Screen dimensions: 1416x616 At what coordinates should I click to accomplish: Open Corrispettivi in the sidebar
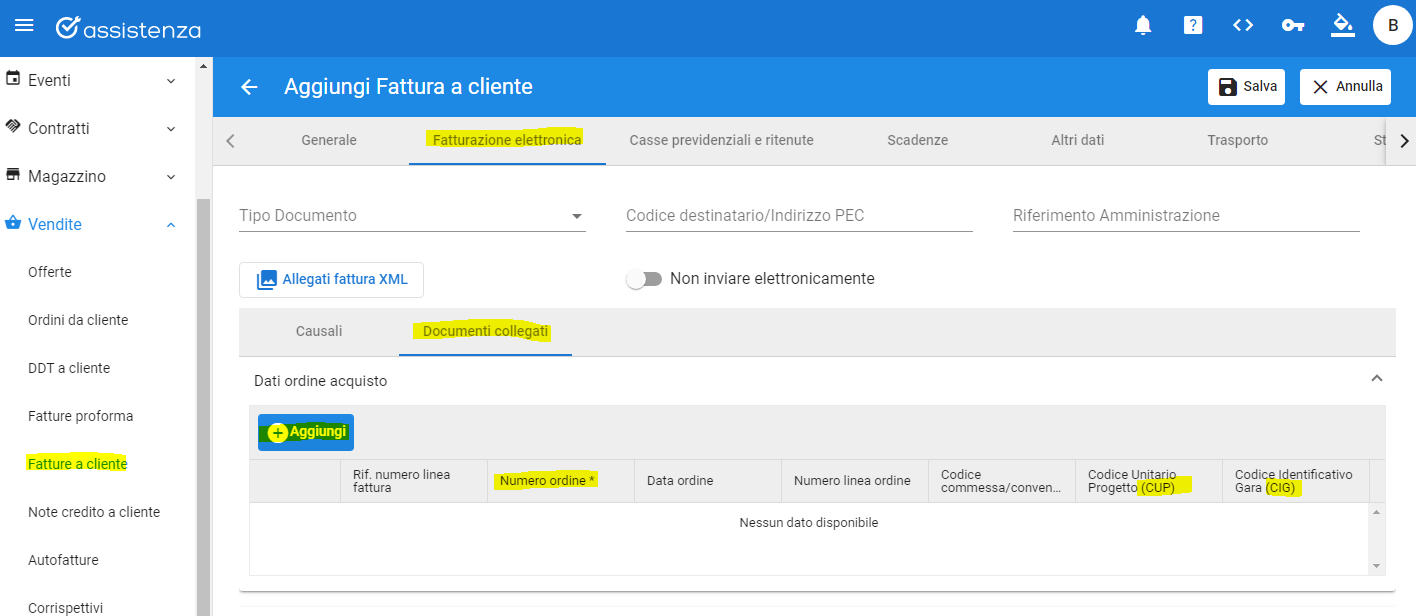[65, 607]
